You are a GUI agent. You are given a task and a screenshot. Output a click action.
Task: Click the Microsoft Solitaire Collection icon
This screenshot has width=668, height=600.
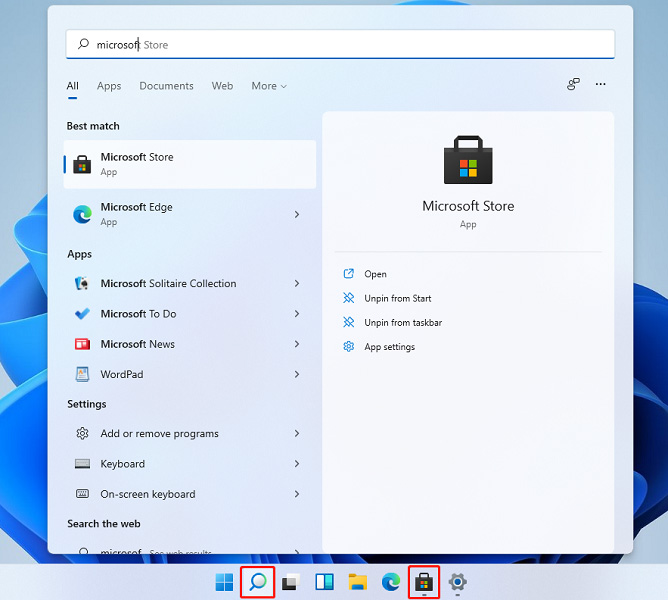click(x=82, y=283)
